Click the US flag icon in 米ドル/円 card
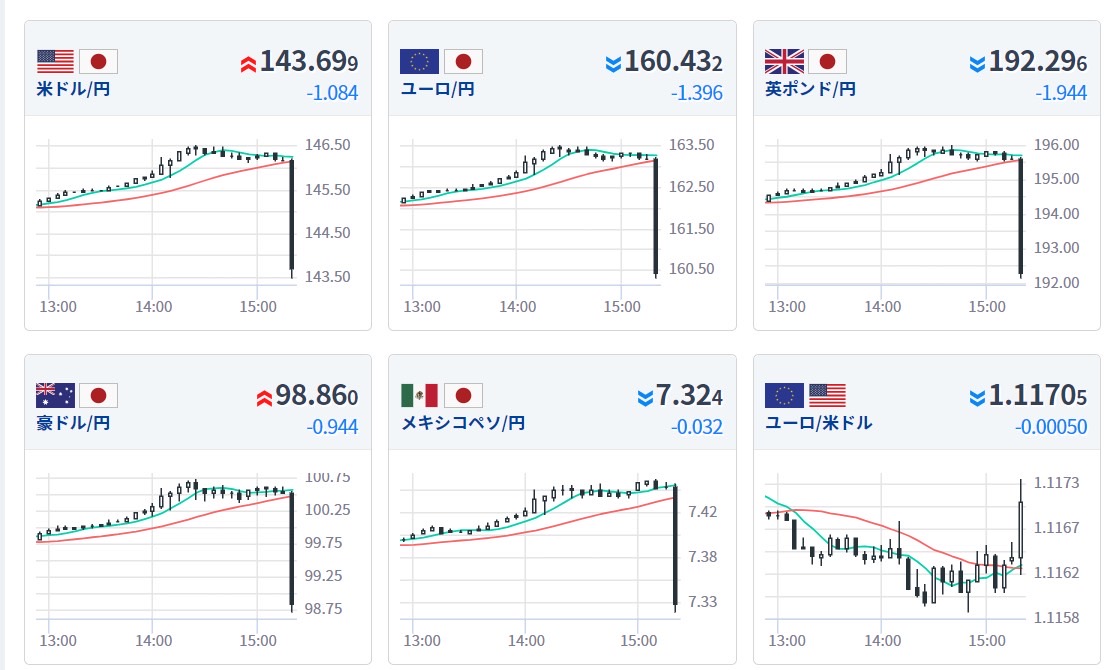 tap(55, 62)
